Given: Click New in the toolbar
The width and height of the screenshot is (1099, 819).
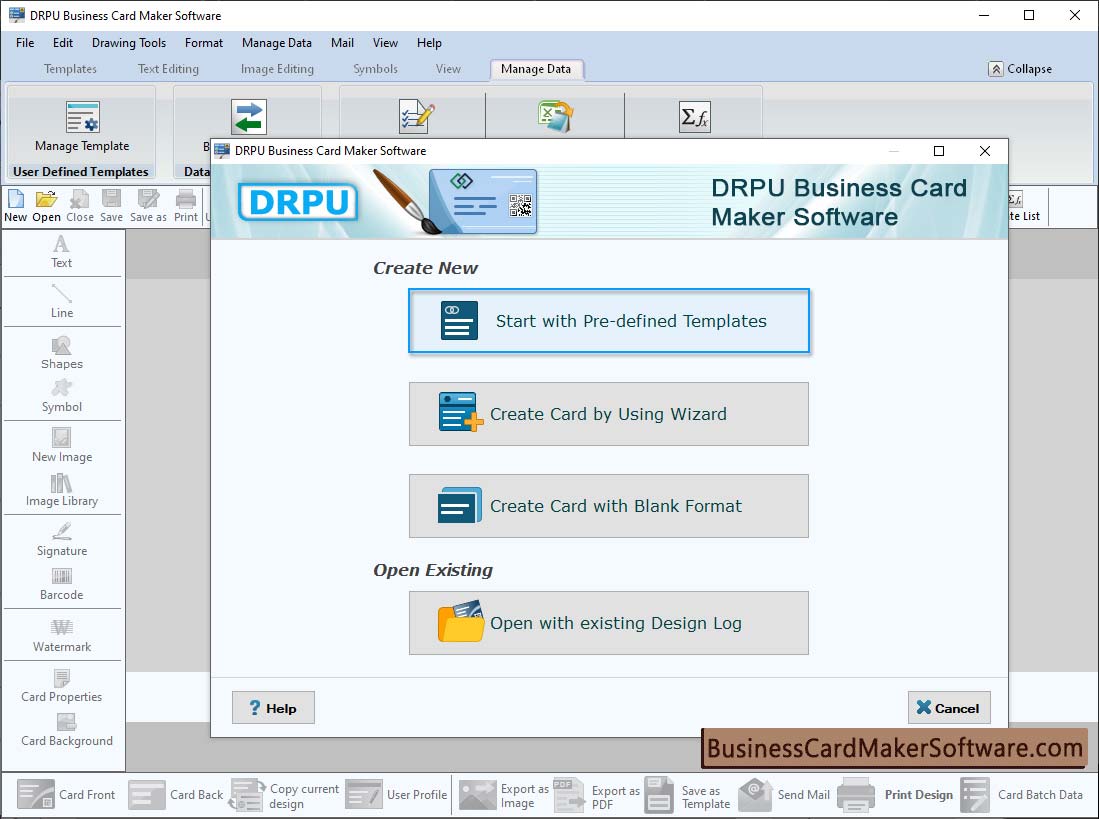Looking at the screenshot, I should pos(15,207).
